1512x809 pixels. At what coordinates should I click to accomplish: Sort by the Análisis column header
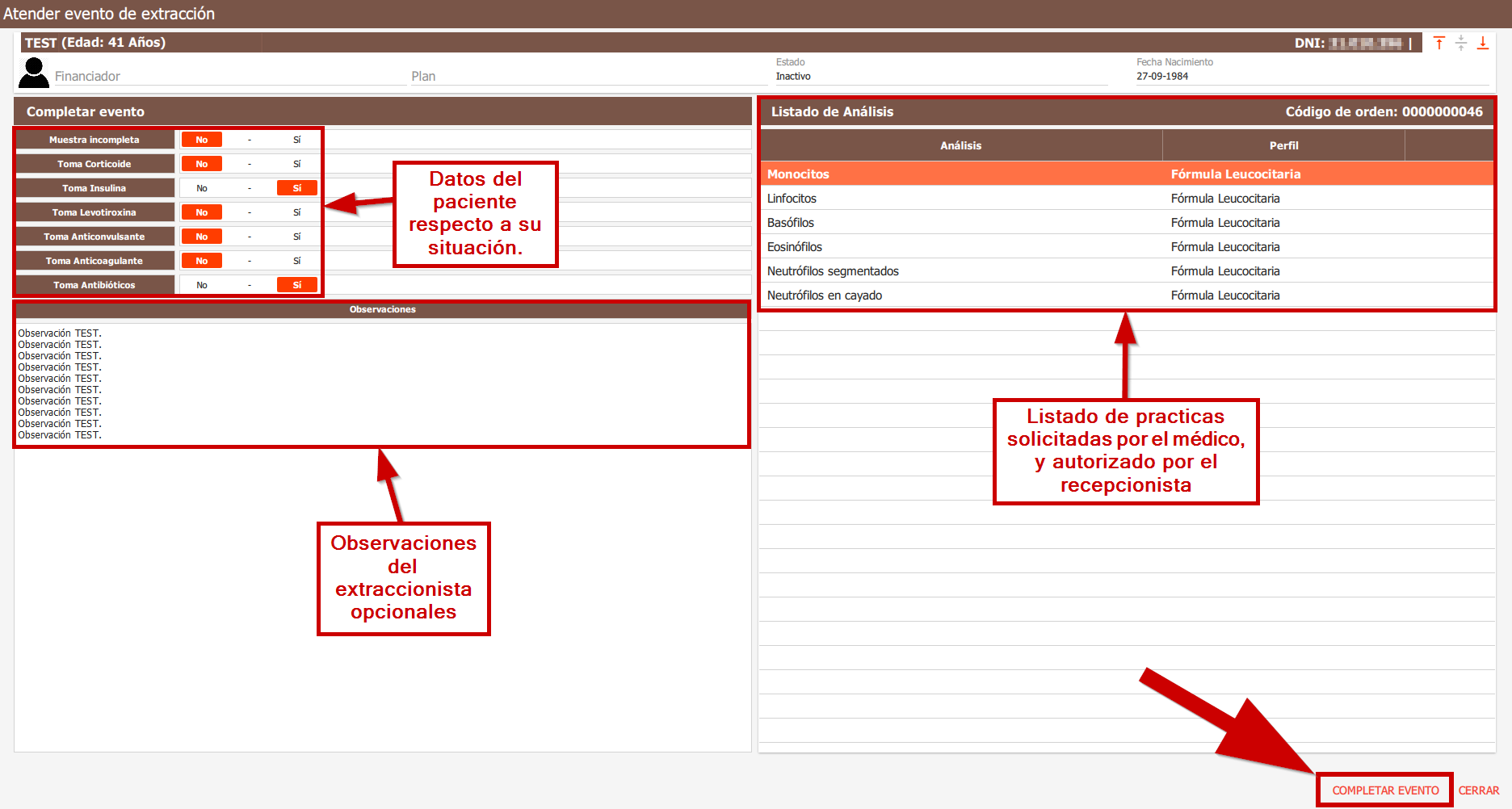click(960, 145)
